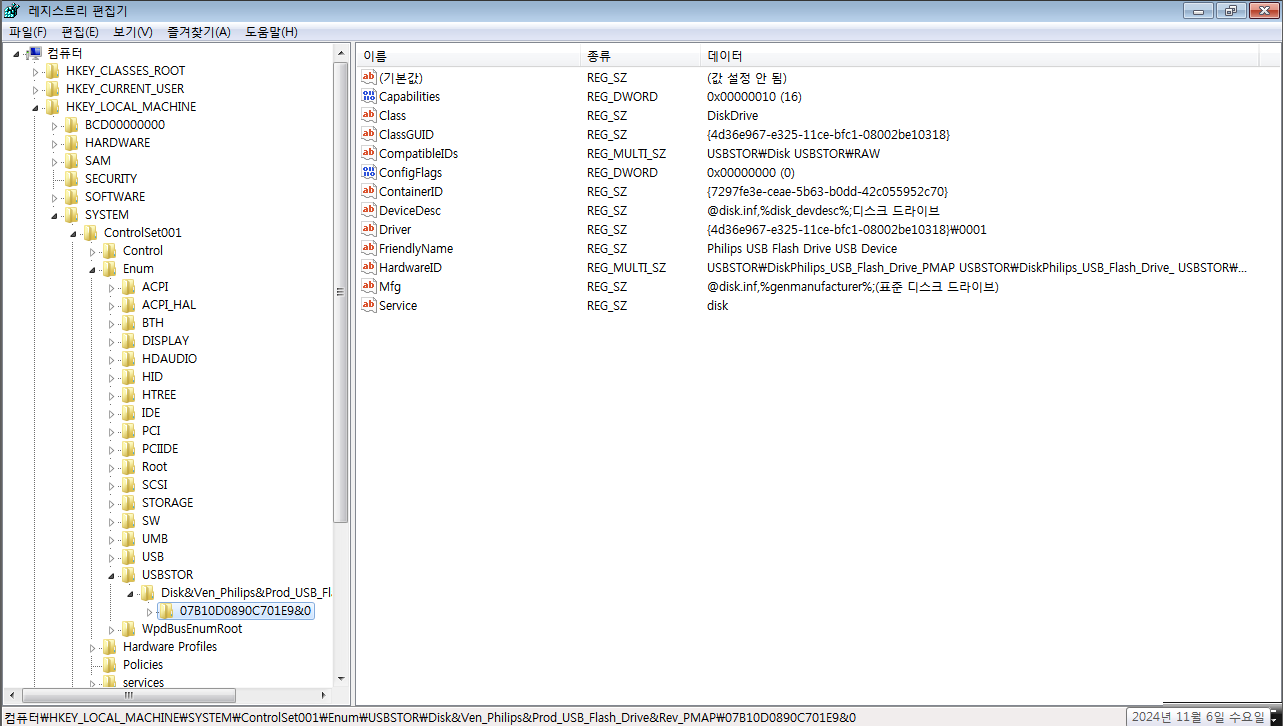
Task: Click the 종류 column header
Action: 640,56
